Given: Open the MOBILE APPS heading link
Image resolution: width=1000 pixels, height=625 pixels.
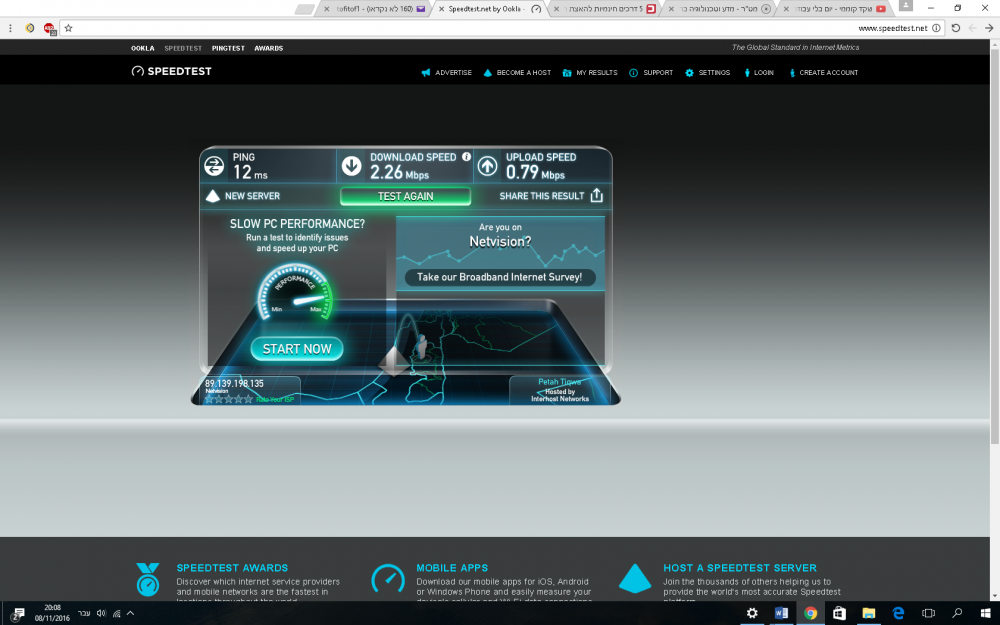Looking at the screenshot, I should [x=452, y=568].
